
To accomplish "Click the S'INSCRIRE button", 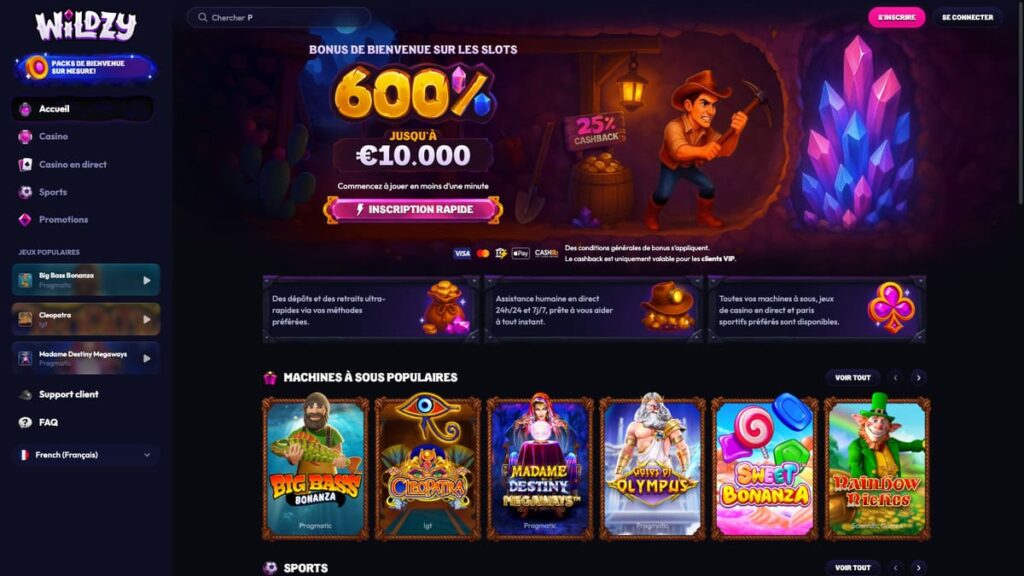I will click(896, 18).
